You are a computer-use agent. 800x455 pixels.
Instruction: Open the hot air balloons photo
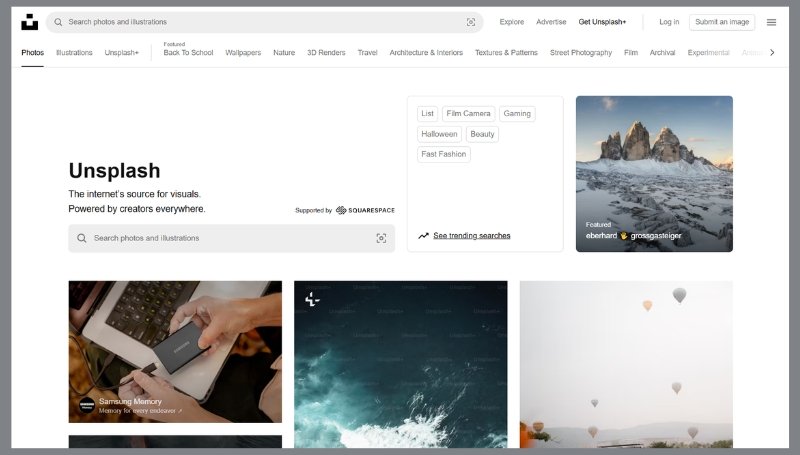[x=626, y=364]
